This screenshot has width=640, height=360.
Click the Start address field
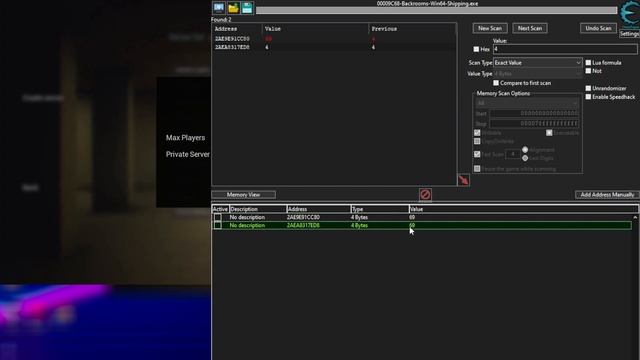click(x=534, y=113)
